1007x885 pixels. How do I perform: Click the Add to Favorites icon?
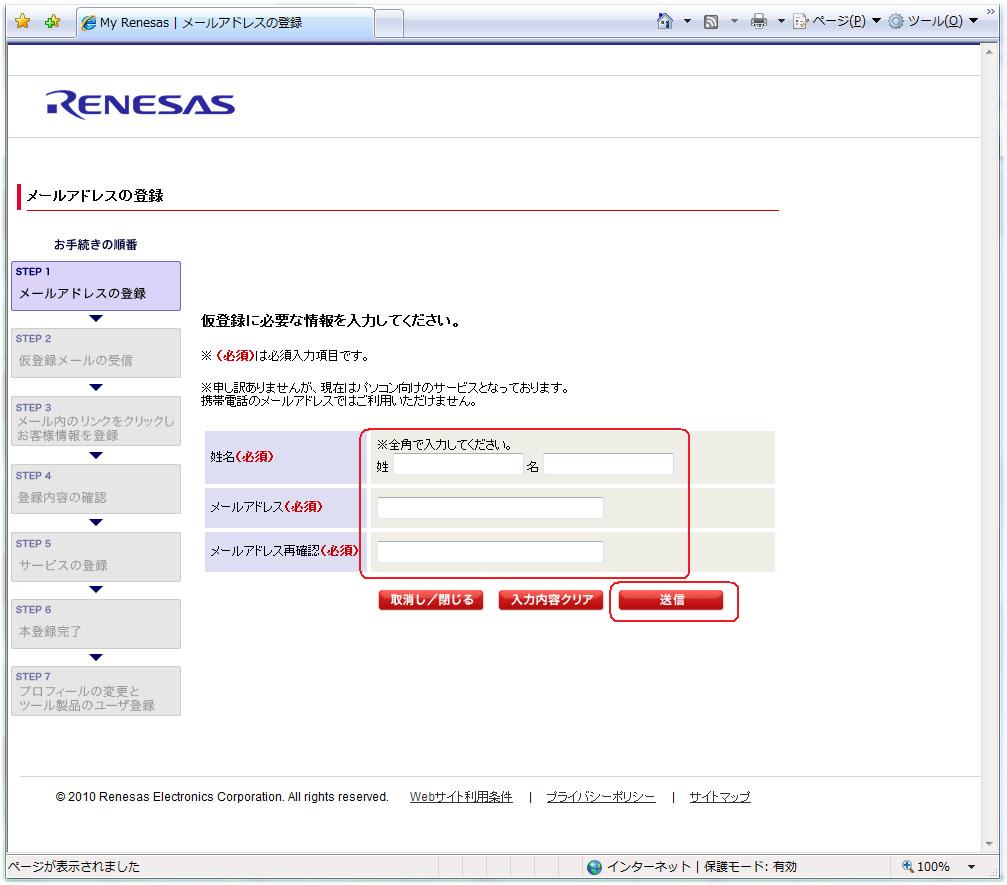point(52,22)
